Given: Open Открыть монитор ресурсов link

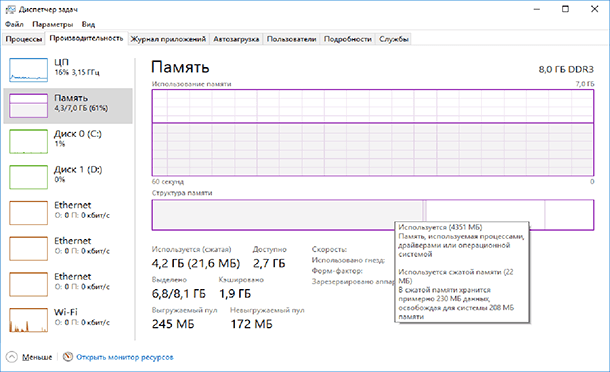Looking at the screenshot, I should [x=124, y=357].
